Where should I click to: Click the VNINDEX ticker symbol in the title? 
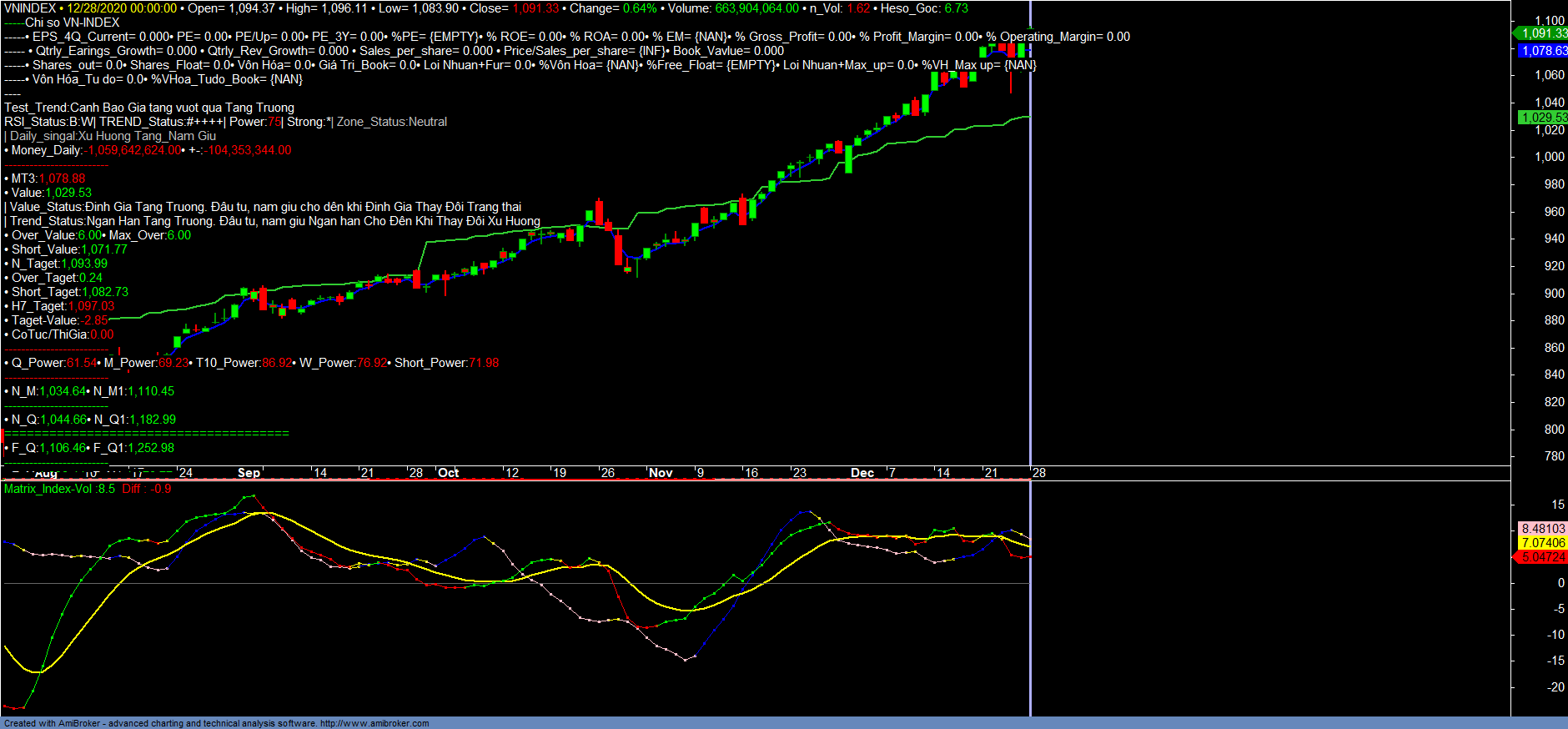click(x=30, y=8)
